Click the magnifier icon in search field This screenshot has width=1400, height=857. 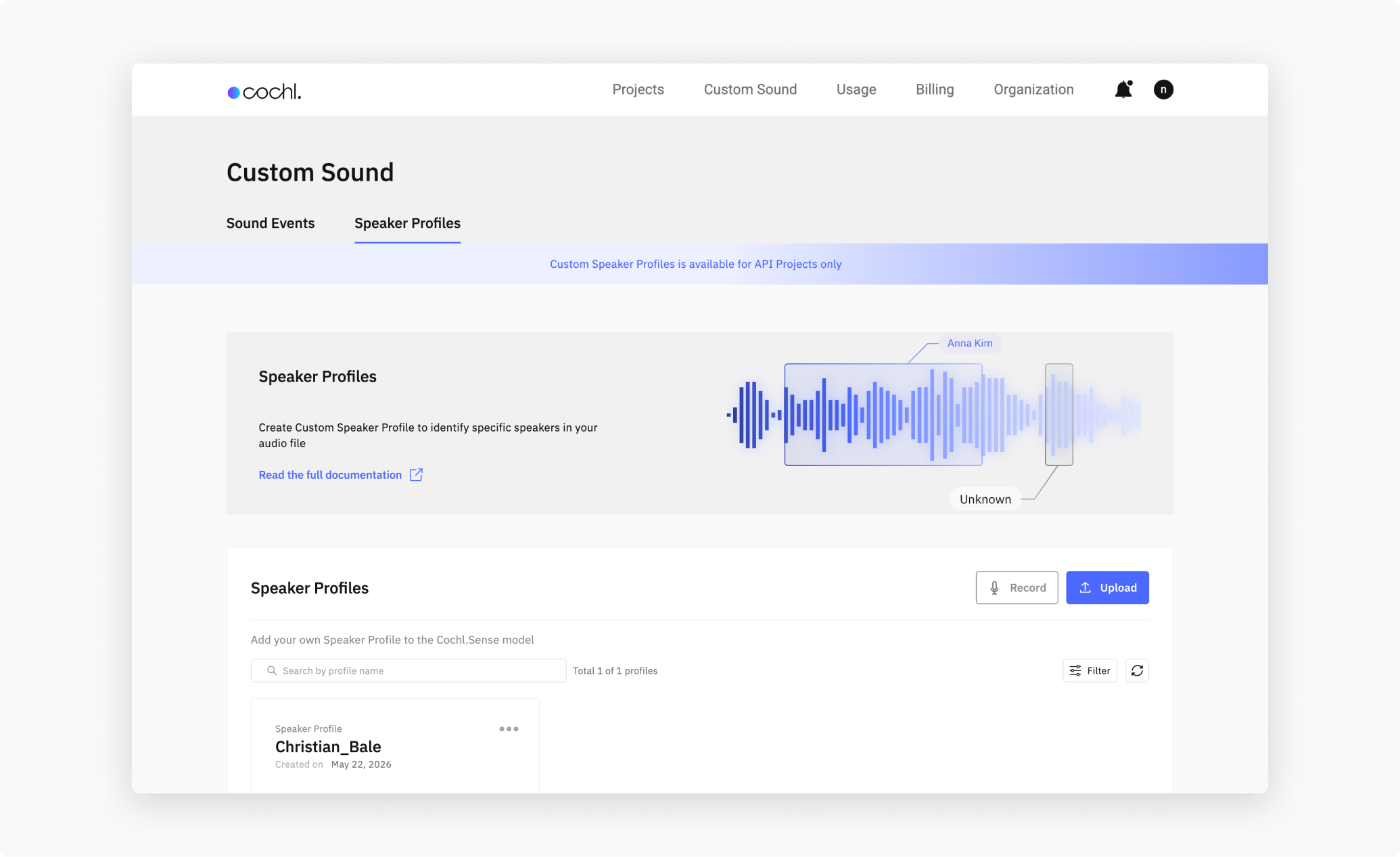[272, 670]
